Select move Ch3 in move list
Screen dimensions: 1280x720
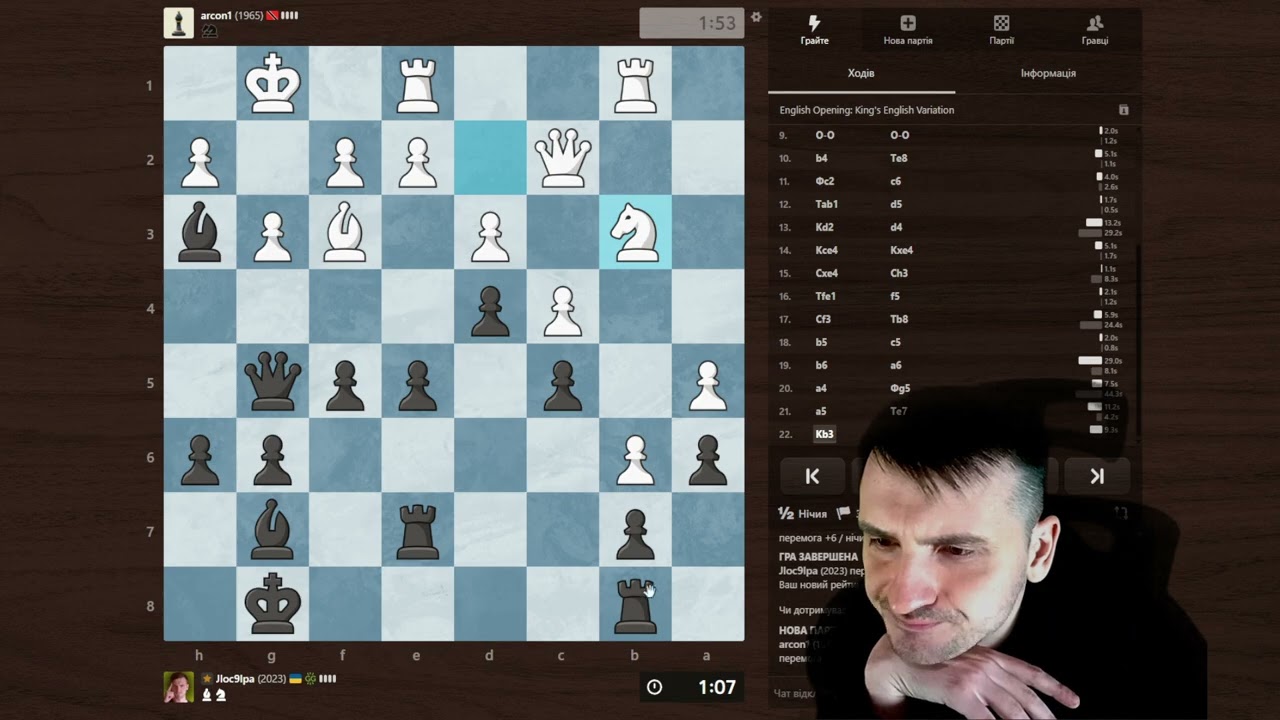[898, 273]
